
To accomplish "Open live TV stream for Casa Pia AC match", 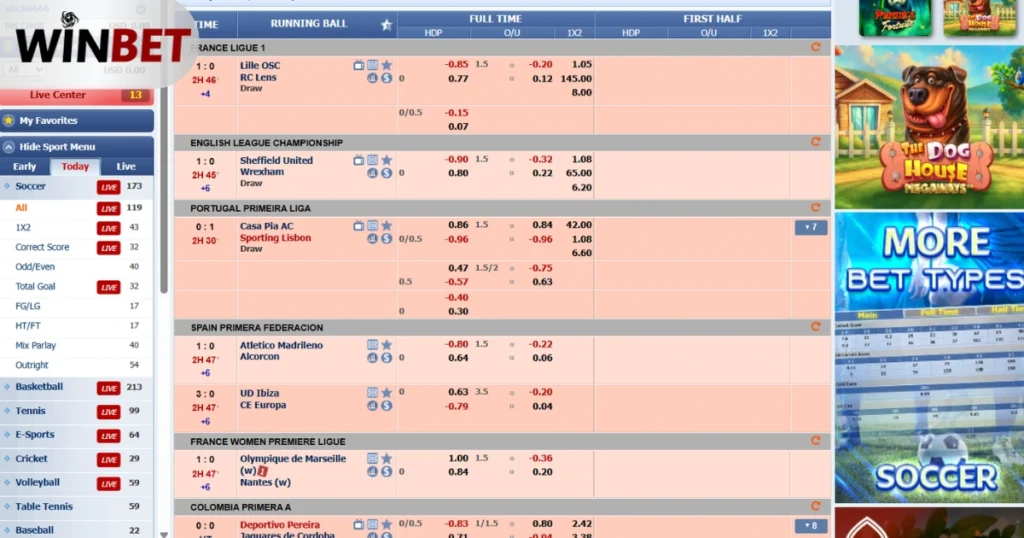I will [x=359, y=226].
